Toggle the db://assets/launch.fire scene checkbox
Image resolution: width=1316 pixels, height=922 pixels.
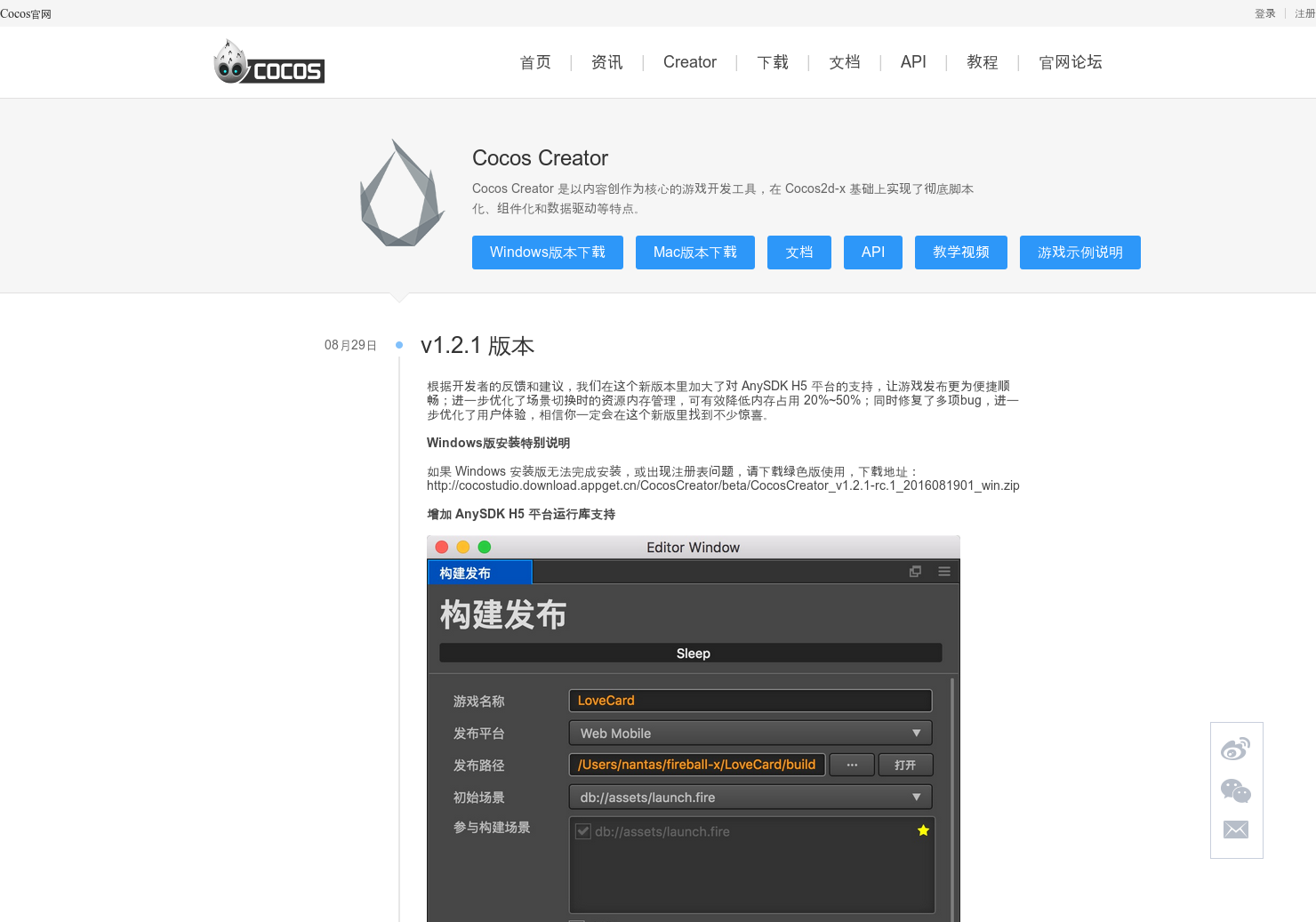click(x=583, y=831)
